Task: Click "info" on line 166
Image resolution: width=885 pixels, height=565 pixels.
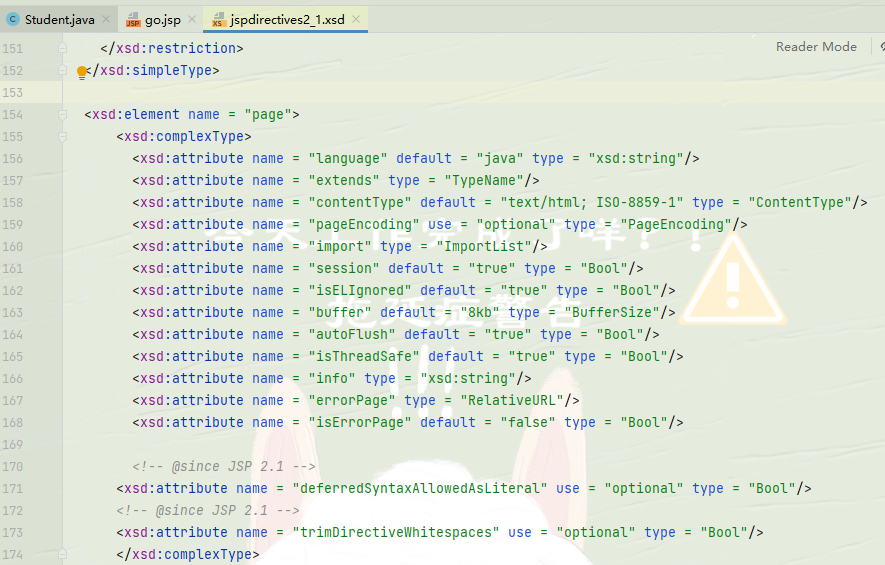Action: pyautogui.click(x=332, y=379)
